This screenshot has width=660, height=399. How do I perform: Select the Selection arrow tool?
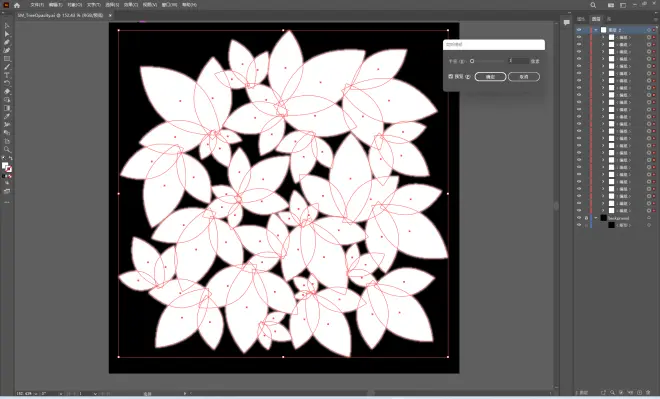(x=7, y=26)
